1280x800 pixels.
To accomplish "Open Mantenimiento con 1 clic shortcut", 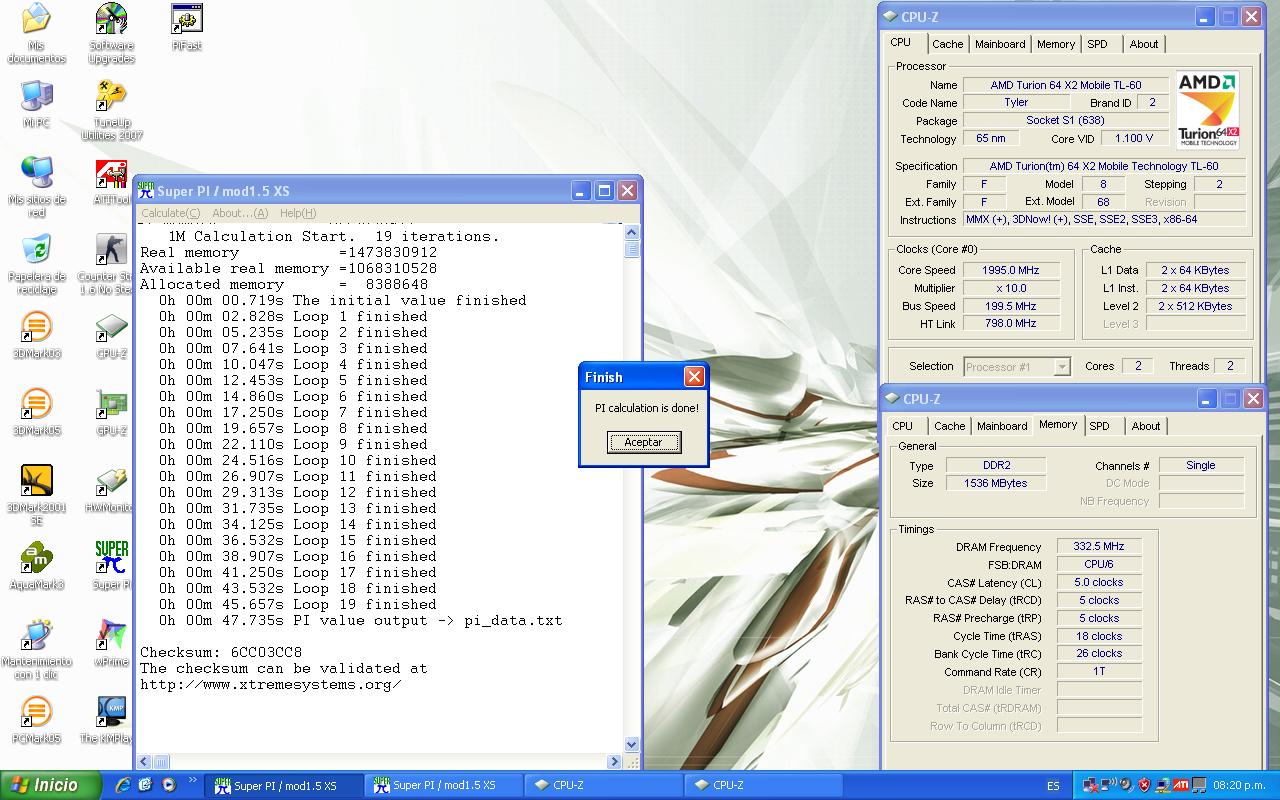I will (x=36, y=650).
